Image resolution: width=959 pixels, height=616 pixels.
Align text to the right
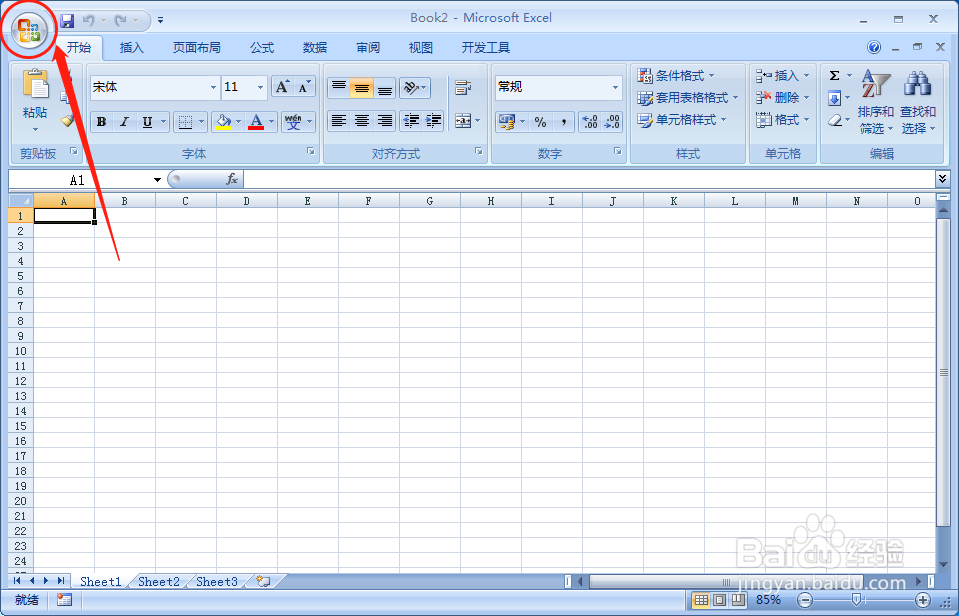pyautogui.click(x=385, y=121)
